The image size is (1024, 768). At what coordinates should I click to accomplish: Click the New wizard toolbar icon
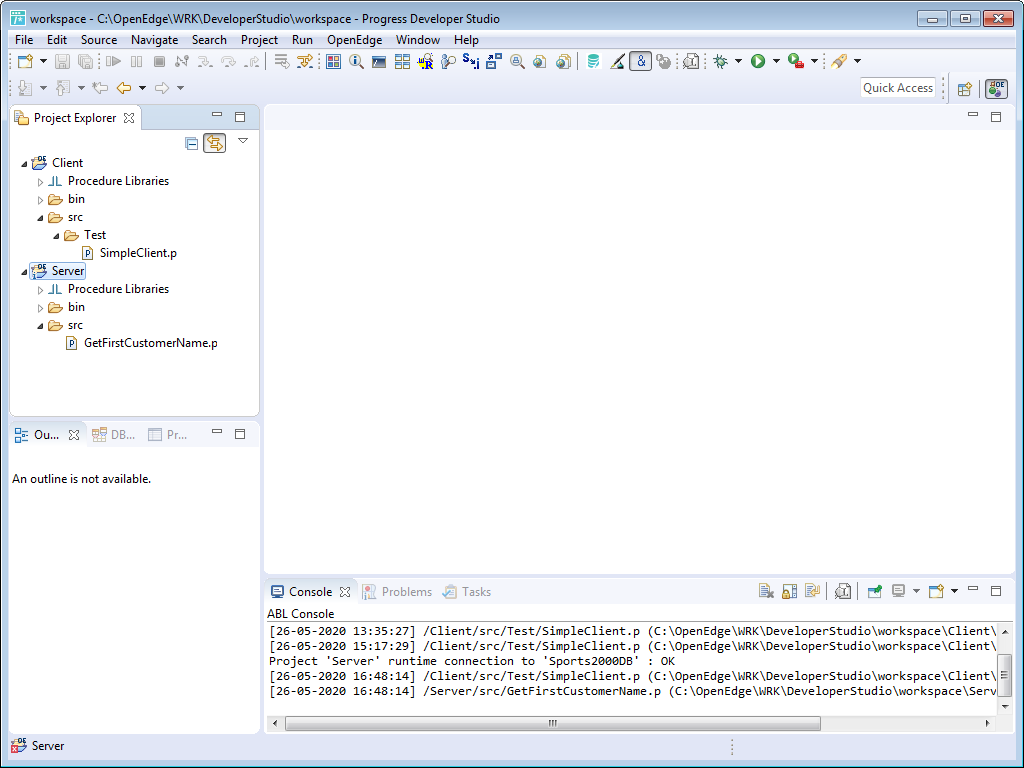pyautogui.click(x=25, y=61)
